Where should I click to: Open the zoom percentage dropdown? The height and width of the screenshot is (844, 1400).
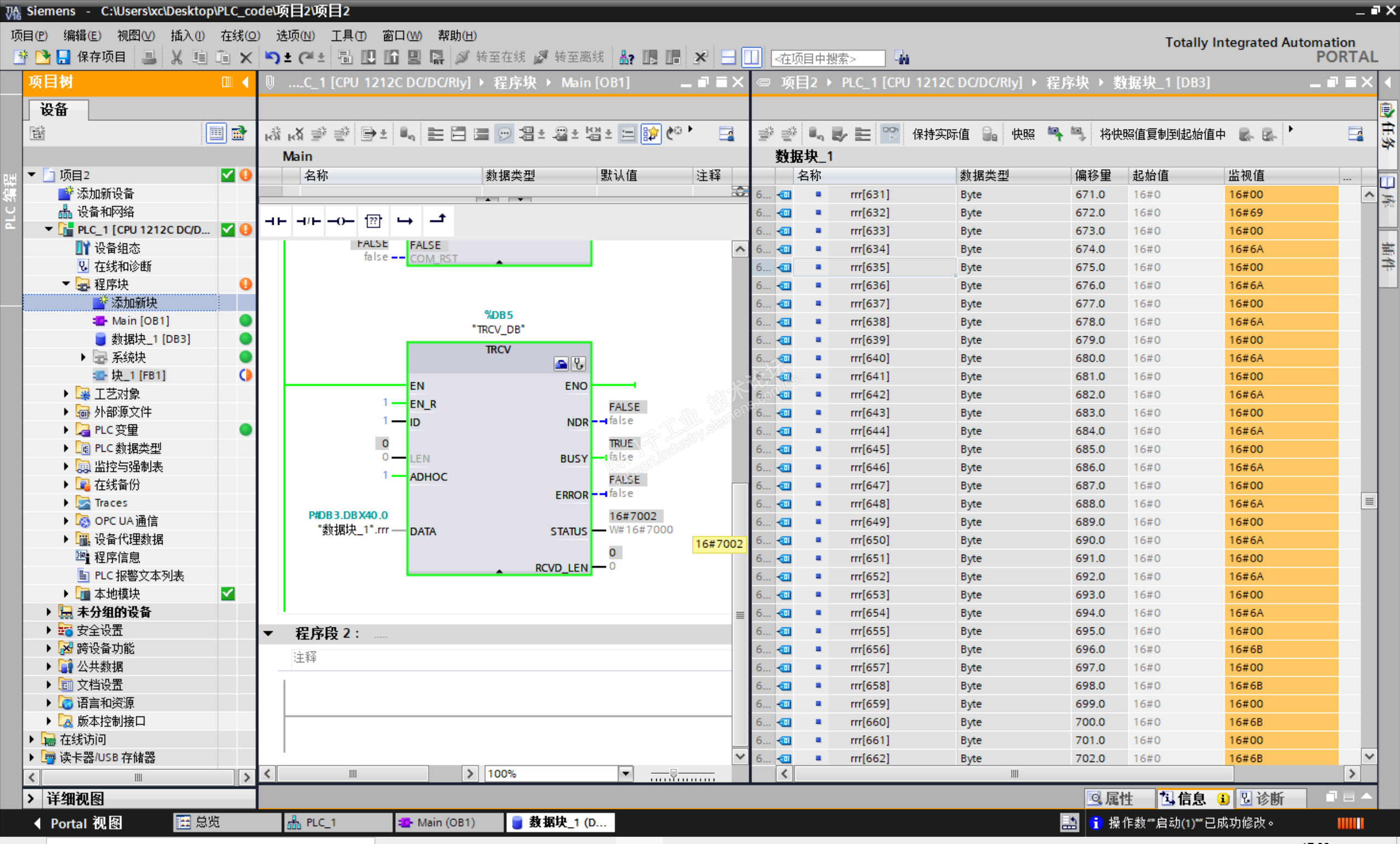tap(625, 773)
